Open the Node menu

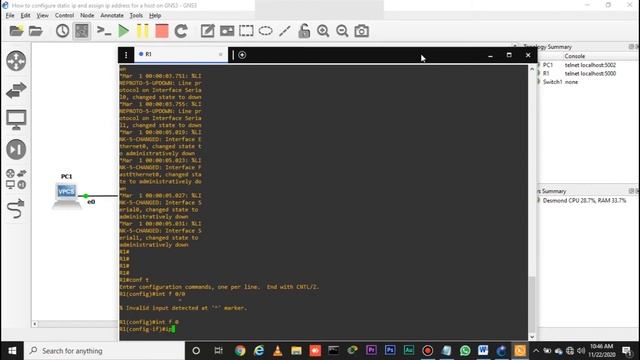pos(87,16)
